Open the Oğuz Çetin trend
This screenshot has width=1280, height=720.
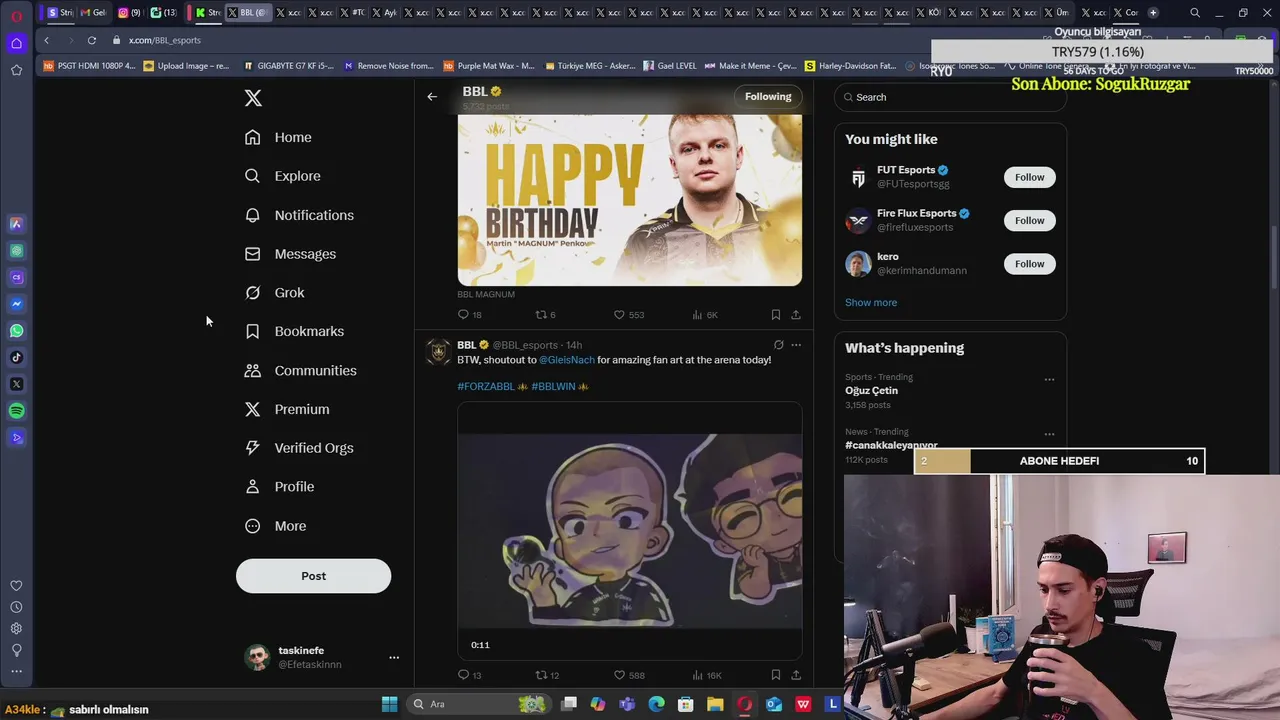[871, 391]
